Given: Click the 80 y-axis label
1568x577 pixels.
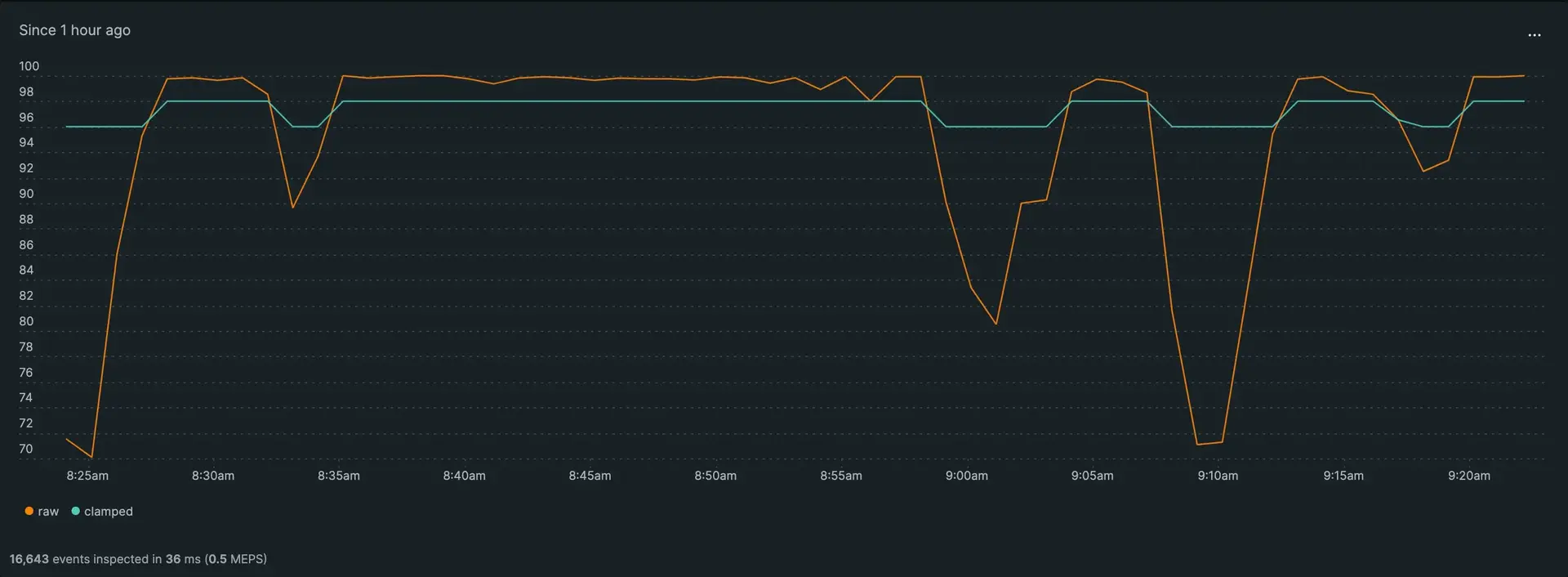Looking at the screenshot, I should (26, 321).
